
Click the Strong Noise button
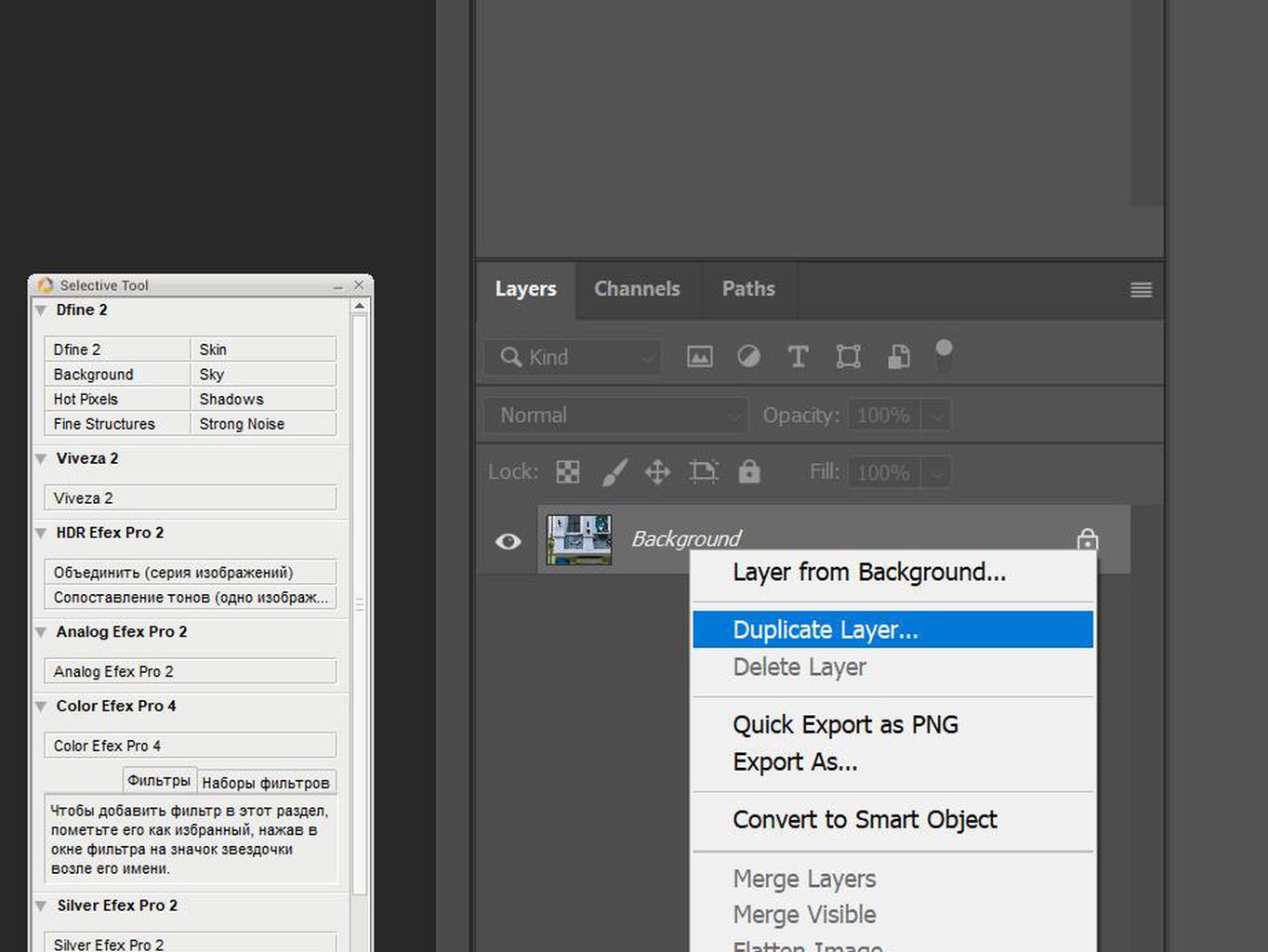263,424
